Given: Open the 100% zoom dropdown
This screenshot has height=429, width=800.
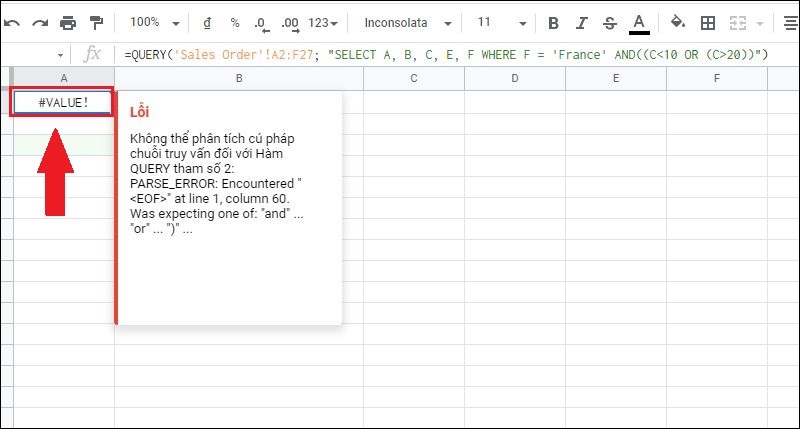Looking at the screenshot, I should (155, 23).
